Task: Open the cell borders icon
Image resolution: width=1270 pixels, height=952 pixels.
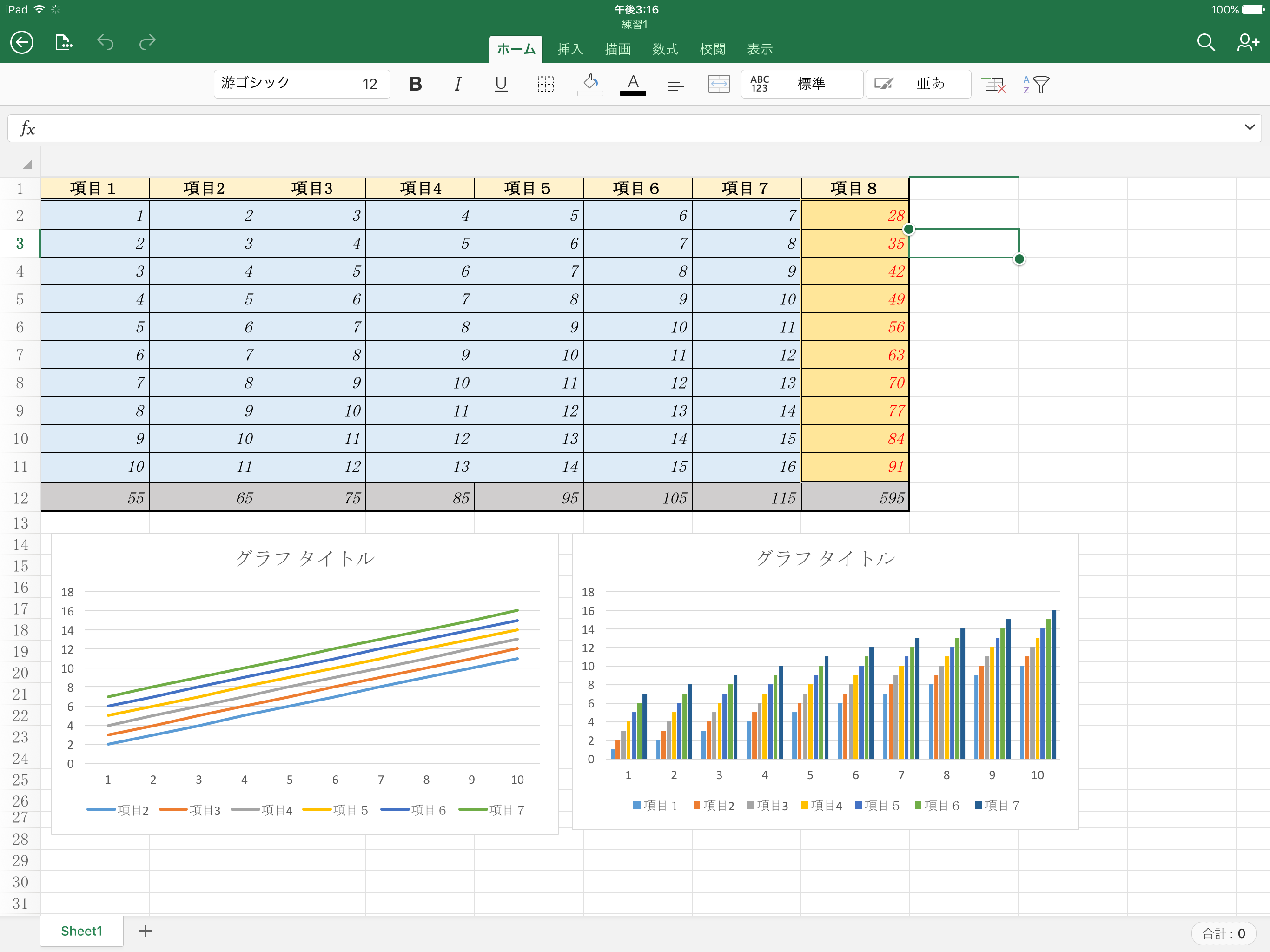Action: click(545, 85)
